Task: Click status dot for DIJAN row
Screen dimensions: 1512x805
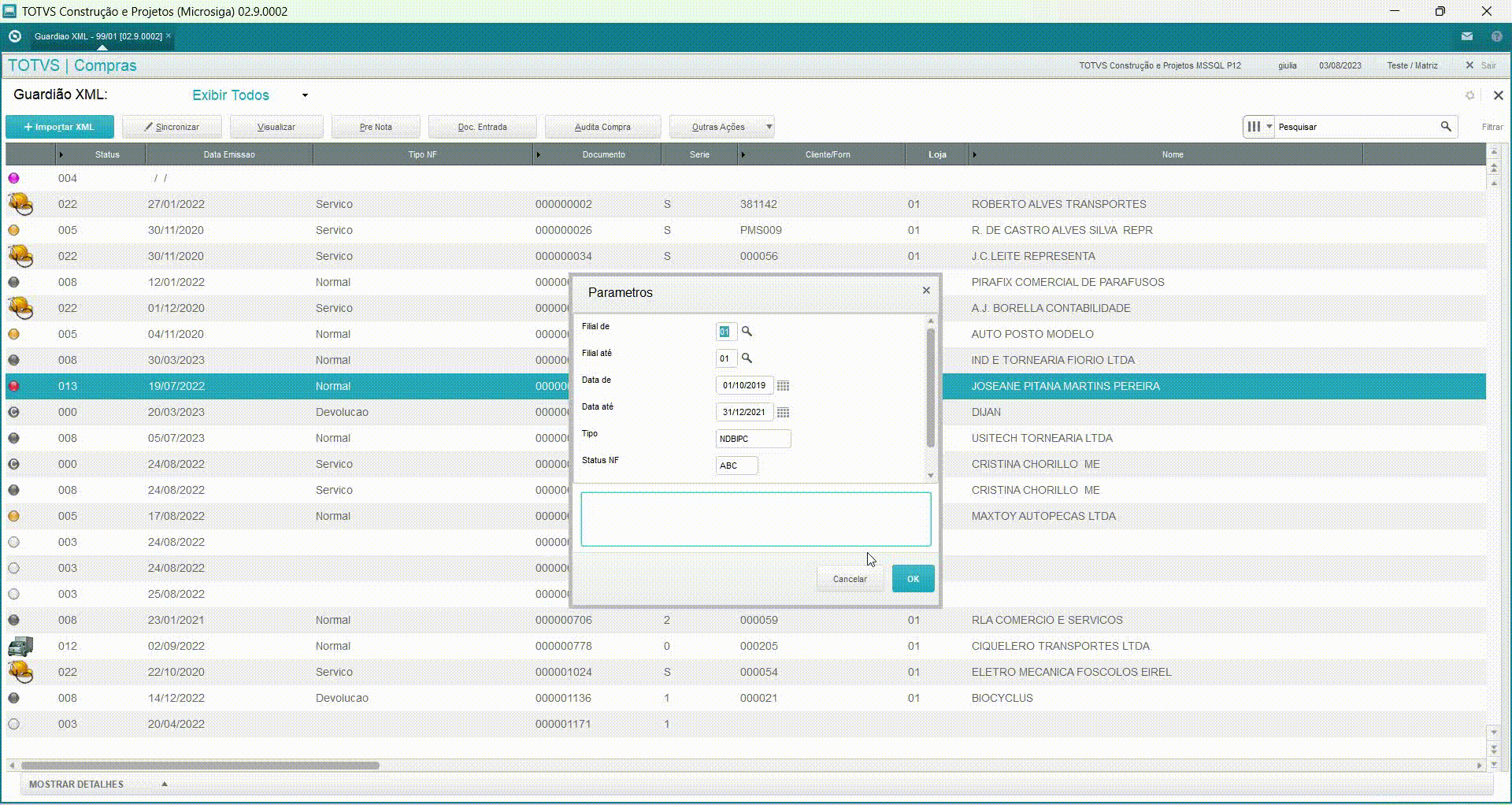Action: pos(13,412)
